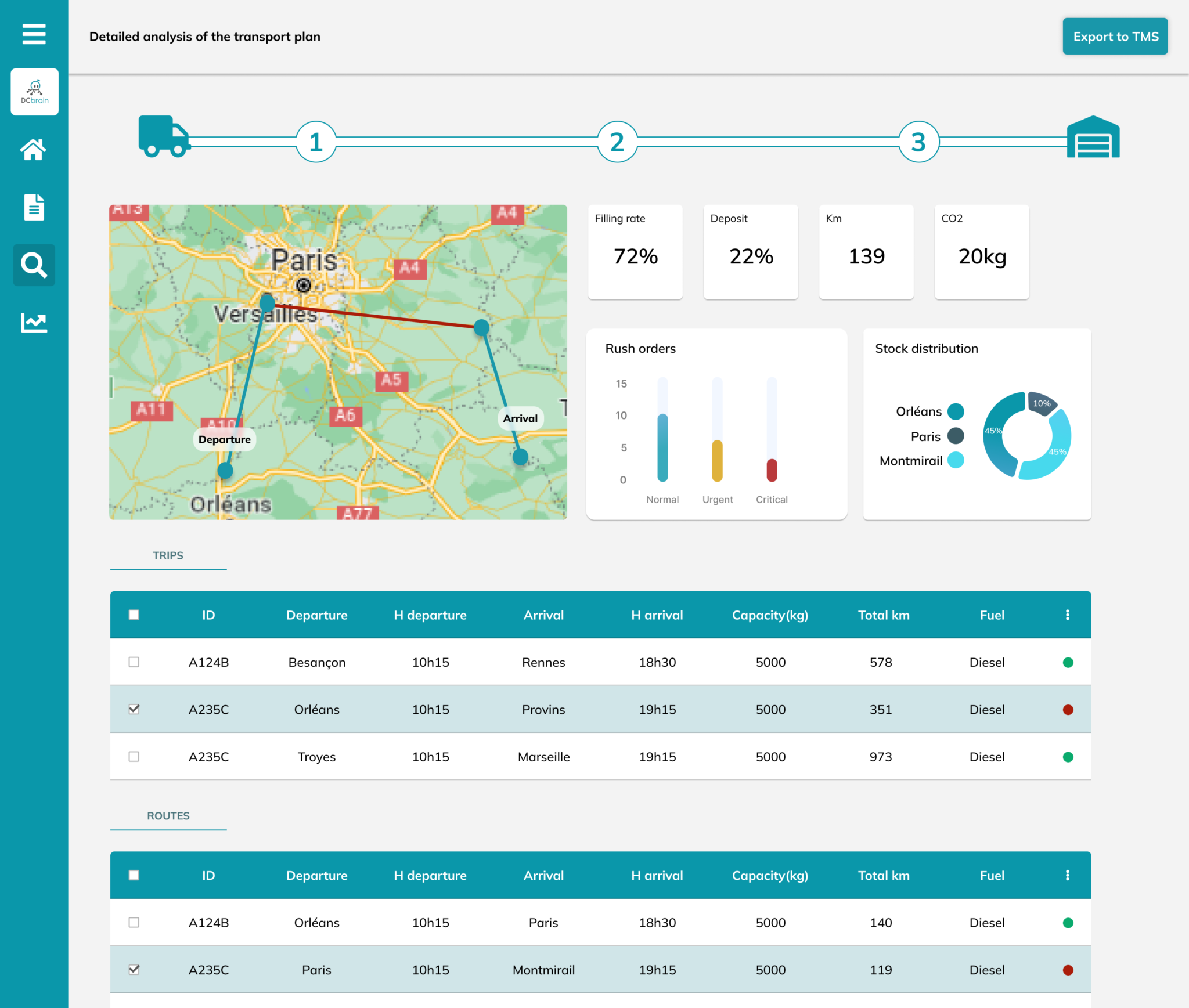Uncheck the A235C Orléans to Provins trip
The image size is (1189, 1008).
tap(134, 709)
